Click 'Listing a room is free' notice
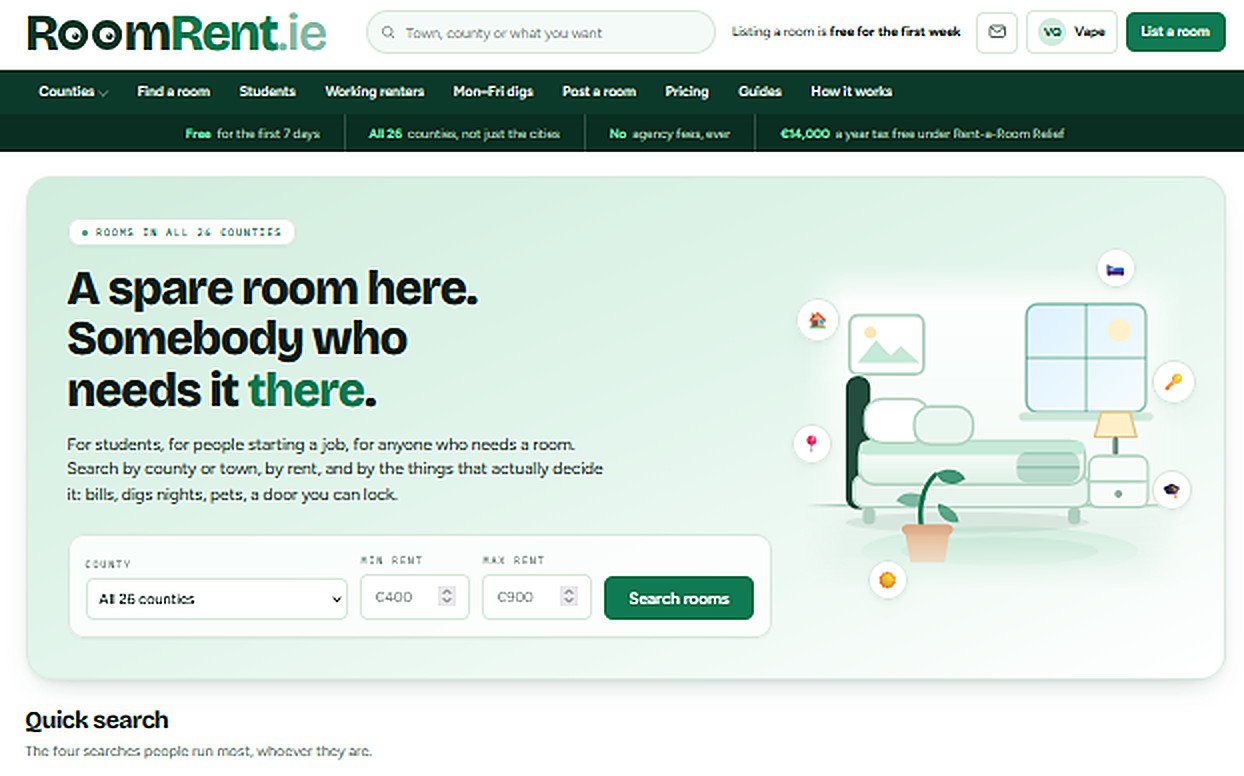 (x=846, y=32)
